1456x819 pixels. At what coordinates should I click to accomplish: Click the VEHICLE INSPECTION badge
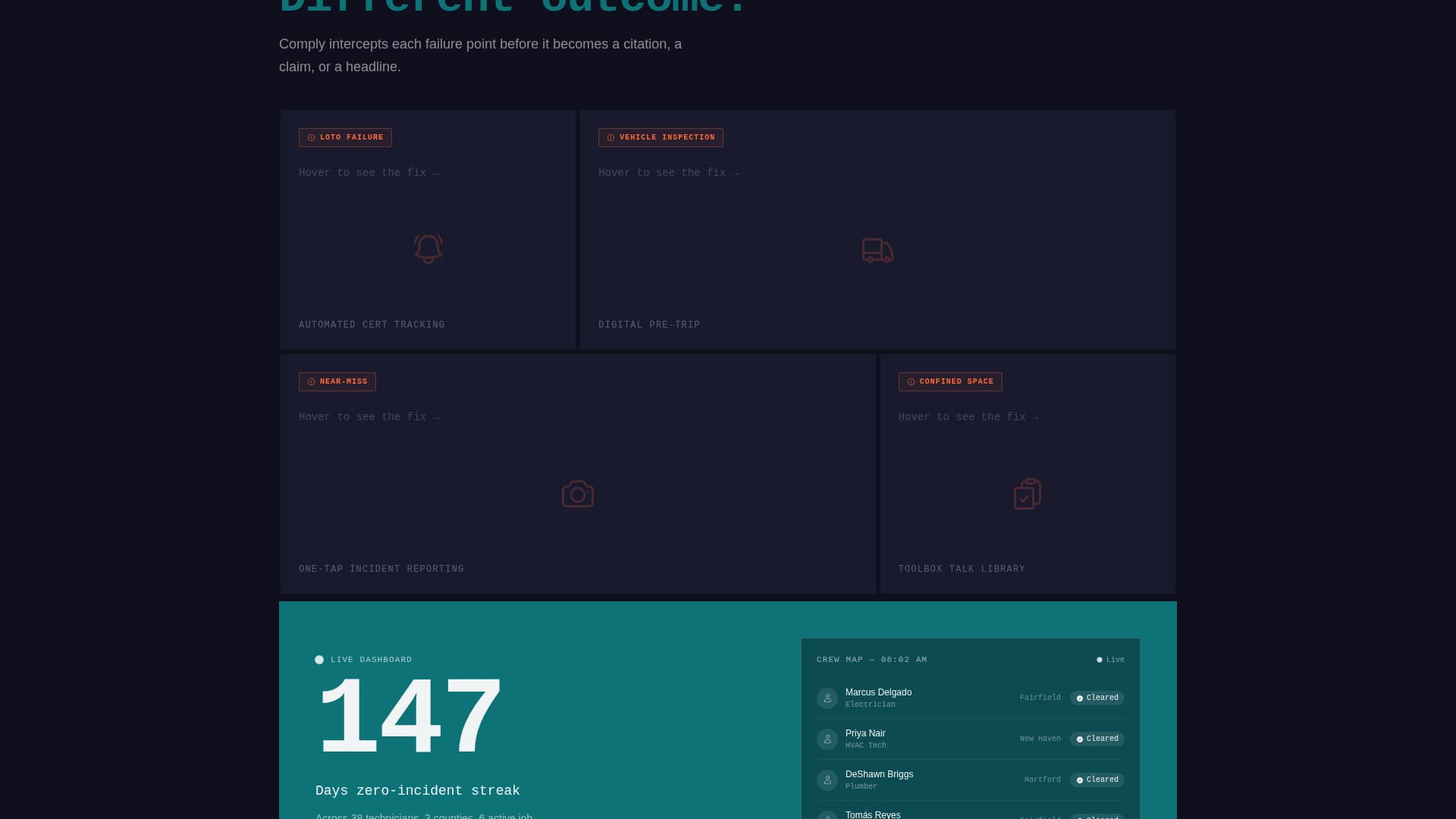point(661,137)
